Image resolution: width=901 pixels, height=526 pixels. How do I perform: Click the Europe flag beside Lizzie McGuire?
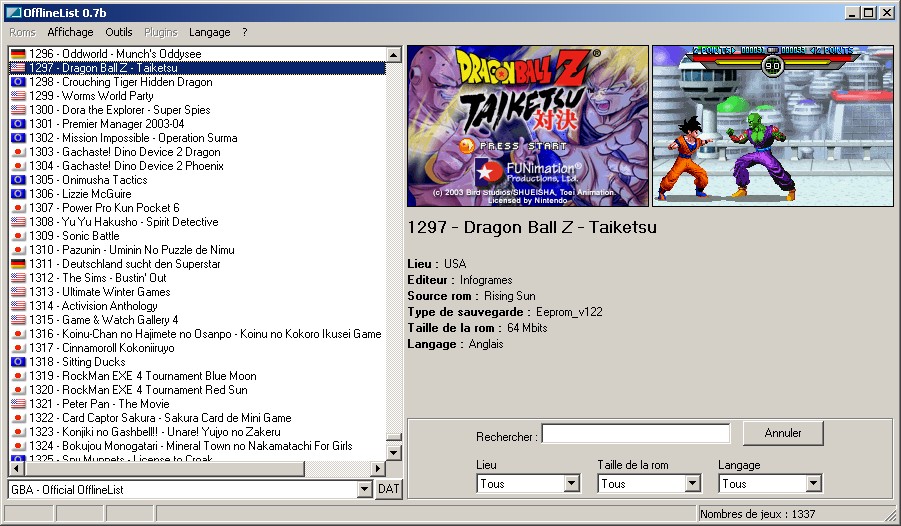tap(18, 194)
